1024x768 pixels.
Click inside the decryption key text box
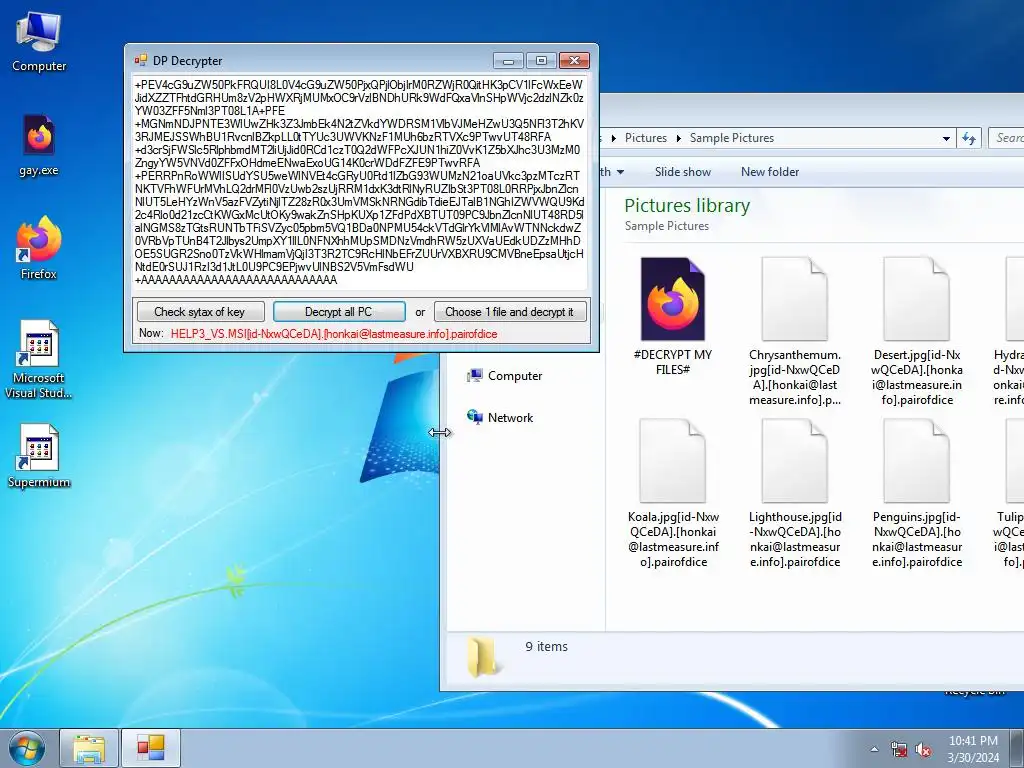click(360, 182)
